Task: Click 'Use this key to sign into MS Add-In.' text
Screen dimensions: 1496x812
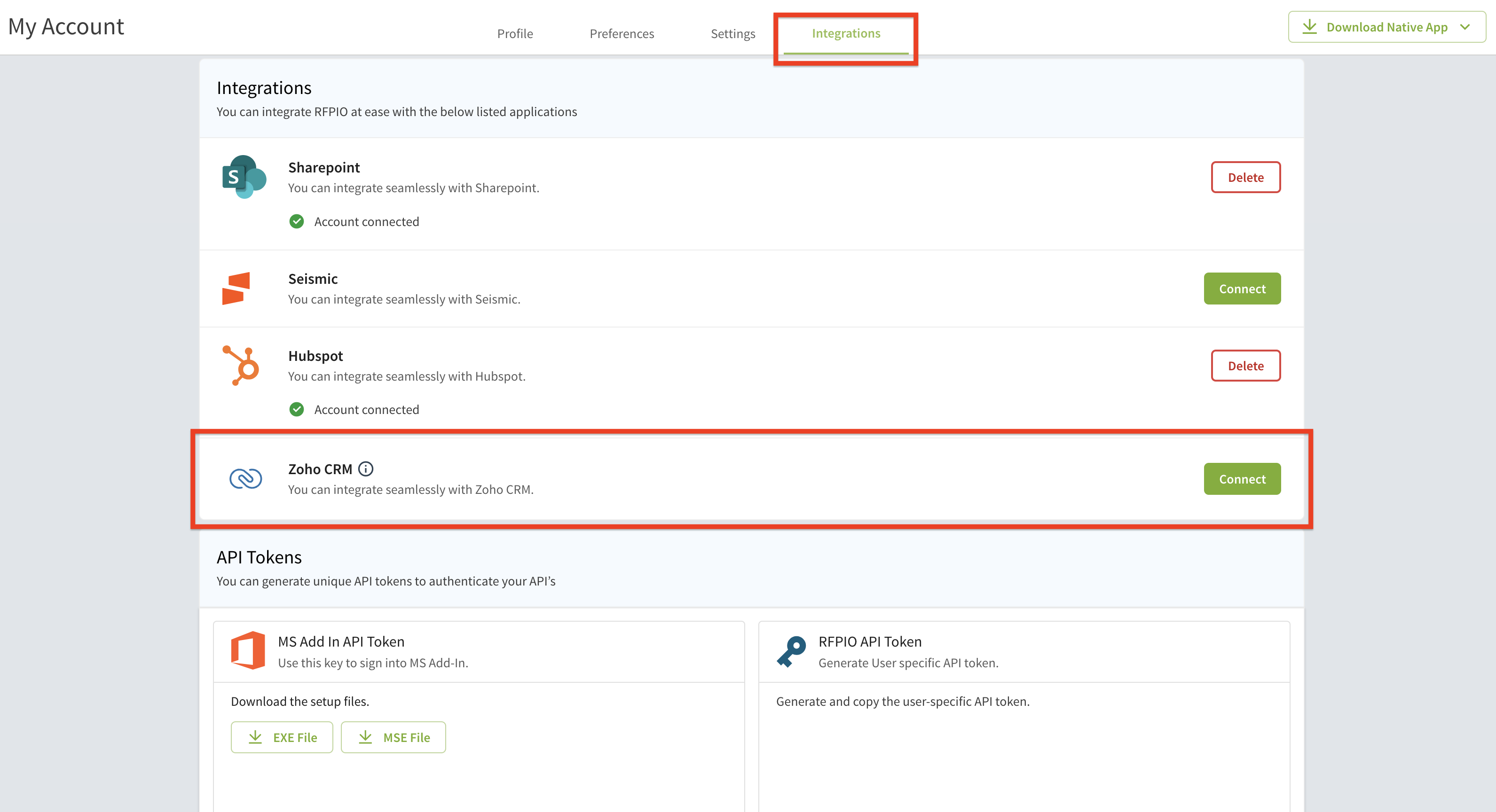Action: 373,663
